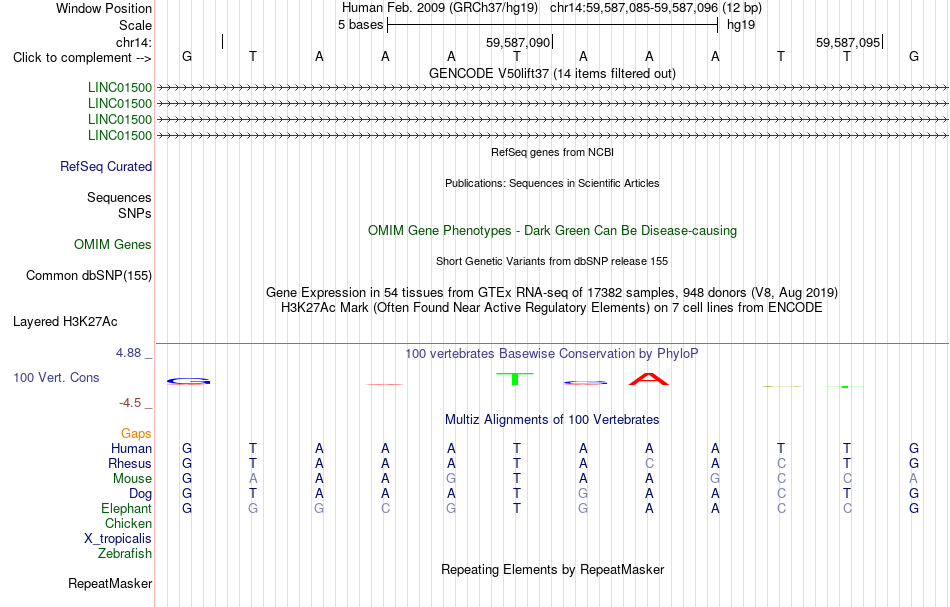
Task: Click the '5 bases' scale text
Action: 360,25
